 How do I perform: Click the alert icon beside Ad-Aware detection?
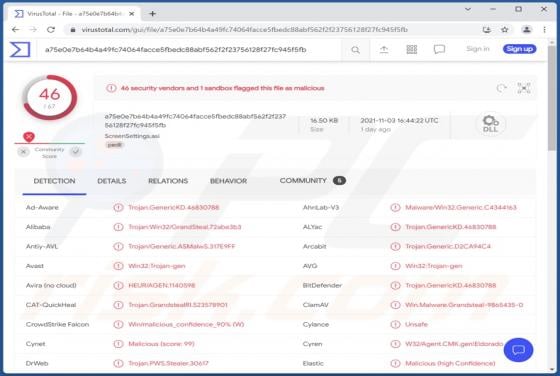tap(118, 207)
